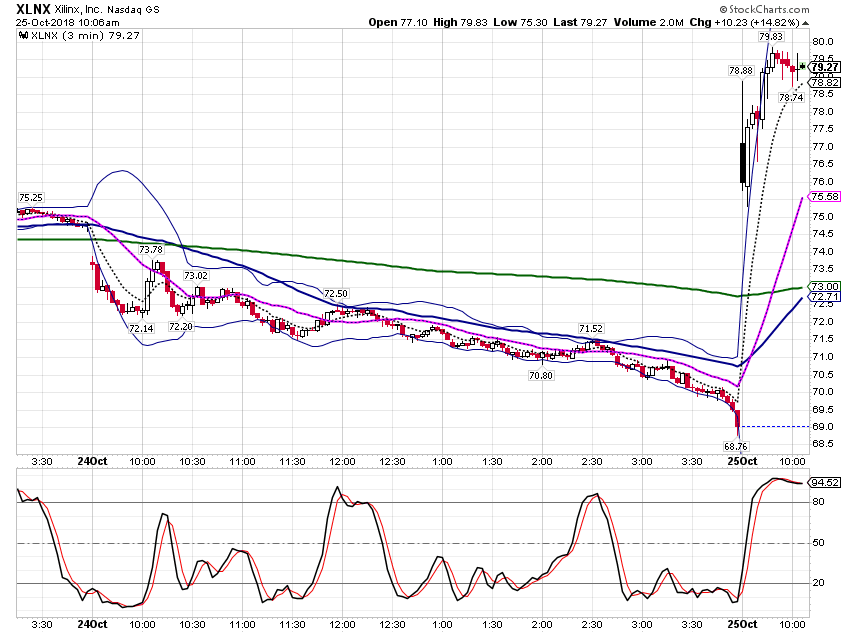Click the 76.0 label on the price axis
Image resolution: width=850 pixels, height=633 pixels.
pyautogui.click(x=822, y=182)
